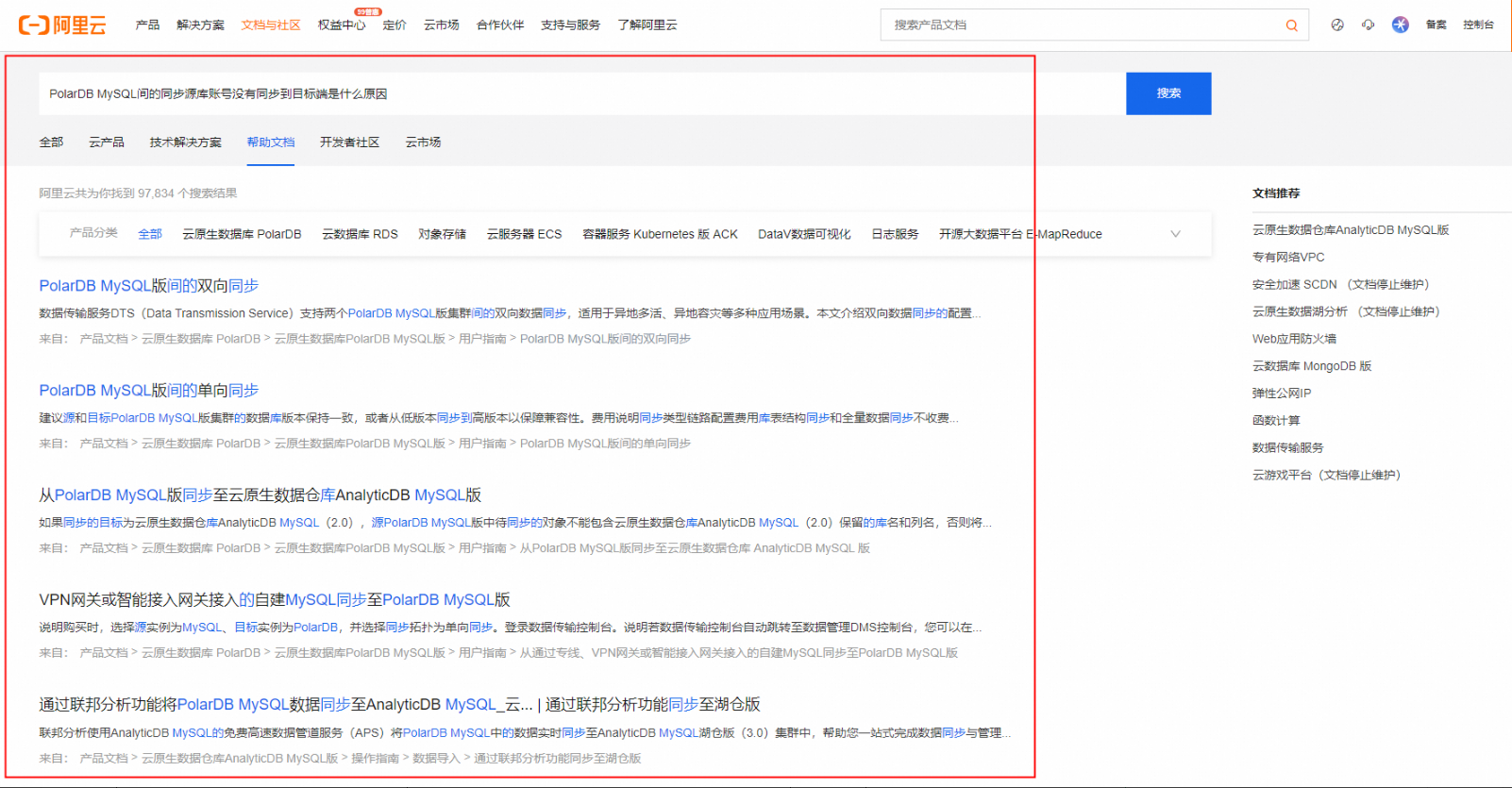The height and width of the screenshot is (788, 1512).
Task: Select the 全部 product category filter
Action: [150, 234]
